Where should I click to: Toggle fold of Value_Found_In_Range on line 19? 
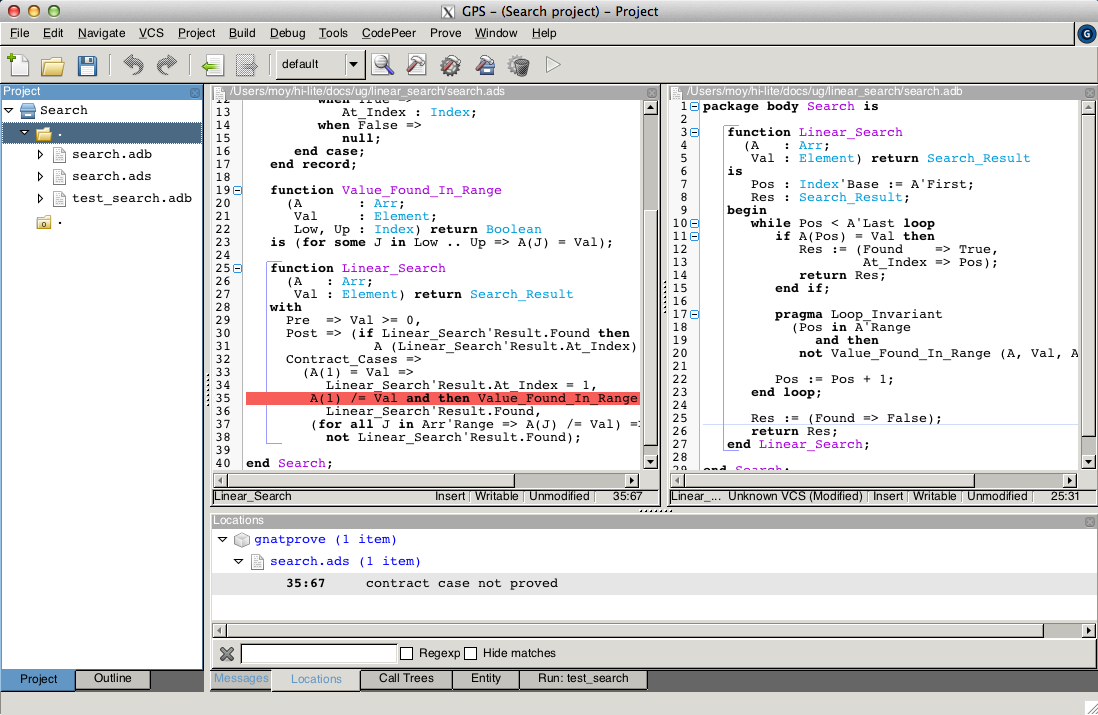pyautogui.click(x=237, y=190)
